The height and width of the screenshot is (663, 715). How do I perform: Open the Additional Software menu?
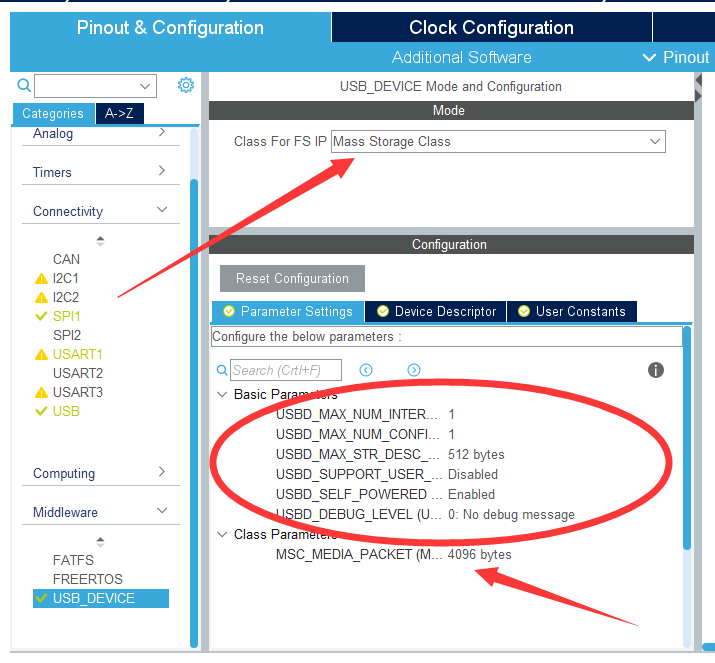pos(461,57)
